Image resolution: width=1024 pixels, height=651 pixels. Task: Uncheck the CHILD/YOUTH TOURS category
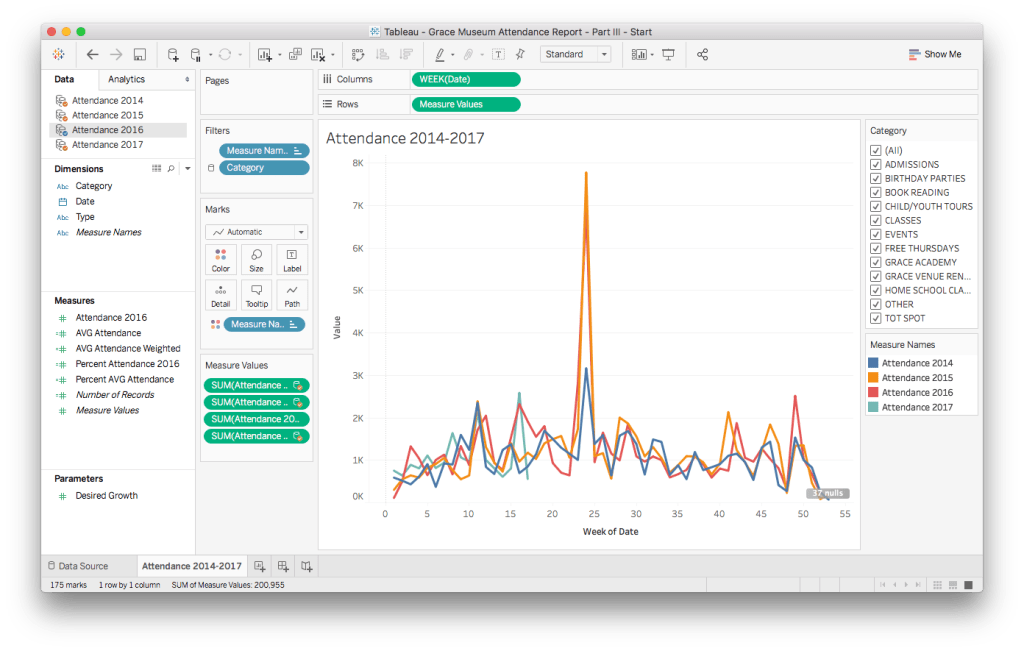point(876,206)
